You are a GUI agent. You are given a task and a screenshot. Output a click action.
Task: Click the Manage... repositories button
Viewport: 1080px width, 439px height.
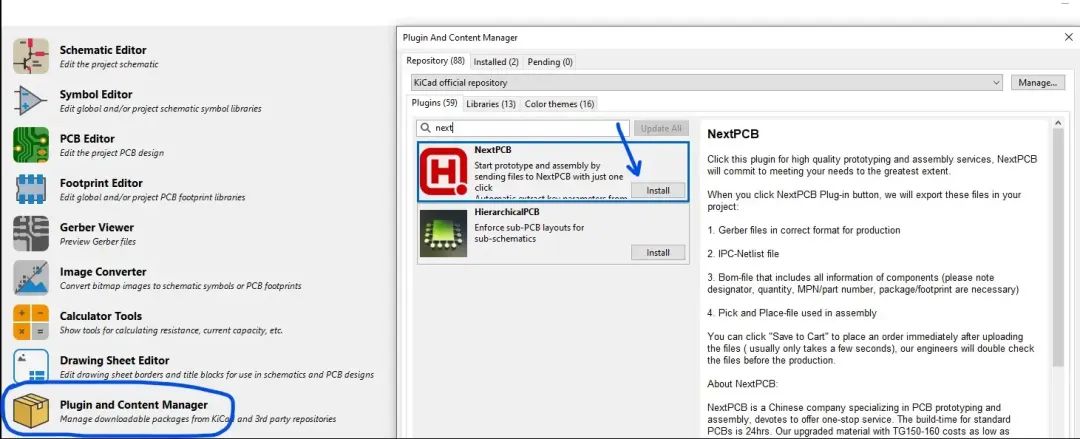pyautogui.click(x=1037, y=82)
